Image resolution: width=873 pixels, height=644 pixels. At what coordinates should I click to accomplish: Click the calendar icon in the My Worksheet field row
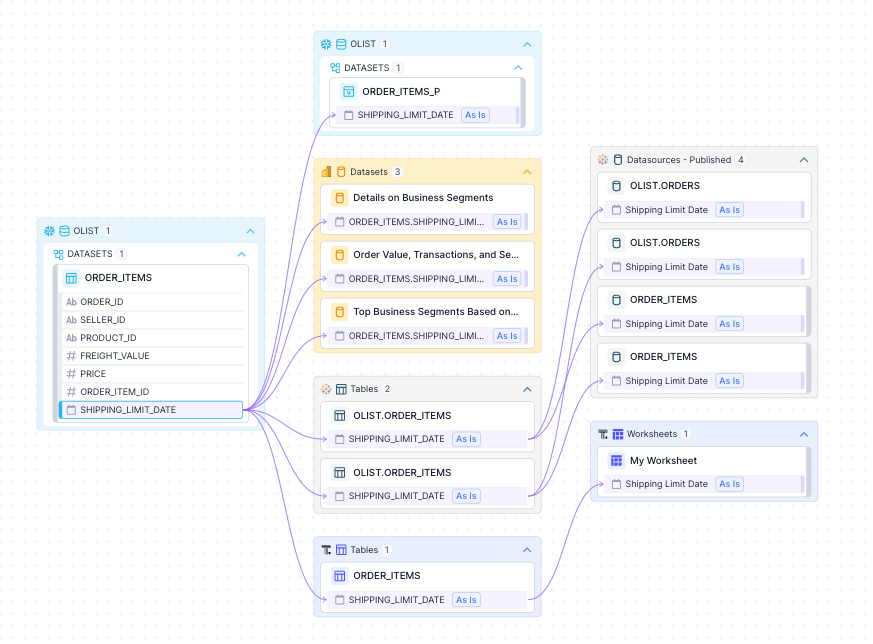pyautogui.click(x=615, y=484)
